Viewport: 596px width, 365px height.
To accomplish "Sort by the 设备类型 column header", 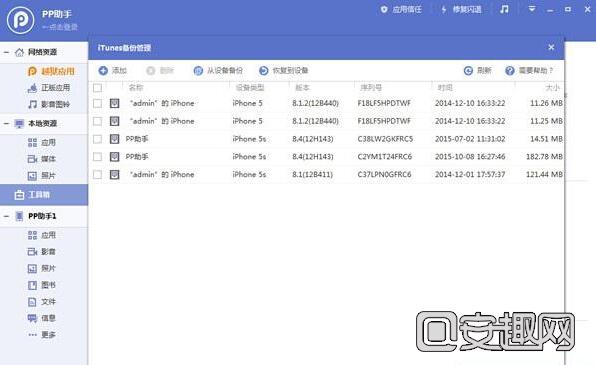I will 250,88.
